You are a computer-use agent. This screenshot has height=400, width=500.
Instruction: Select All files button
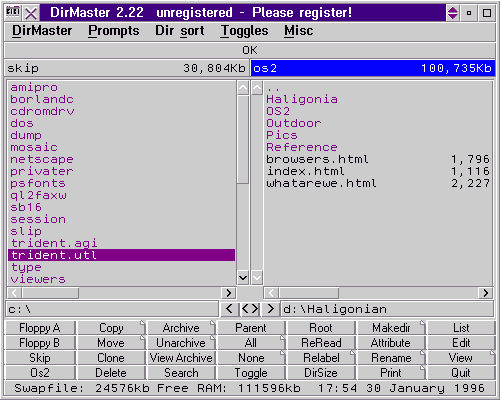251,343
